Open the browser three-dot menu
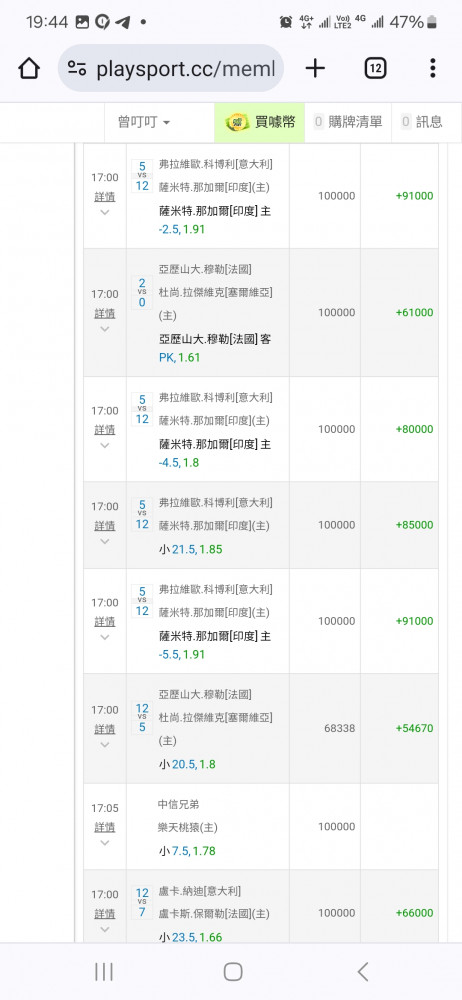Screen dimensions: 462x1000 click(433, 68)
